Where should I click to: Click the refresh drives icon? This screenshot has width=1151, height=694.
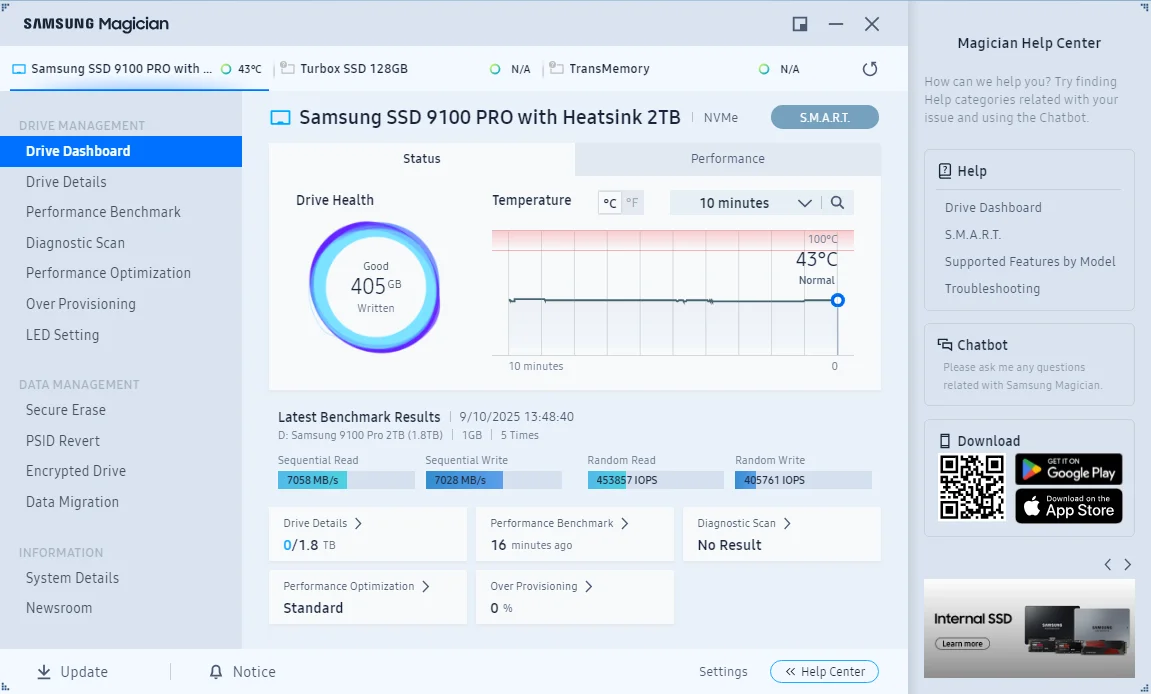(x=870, y=69)
